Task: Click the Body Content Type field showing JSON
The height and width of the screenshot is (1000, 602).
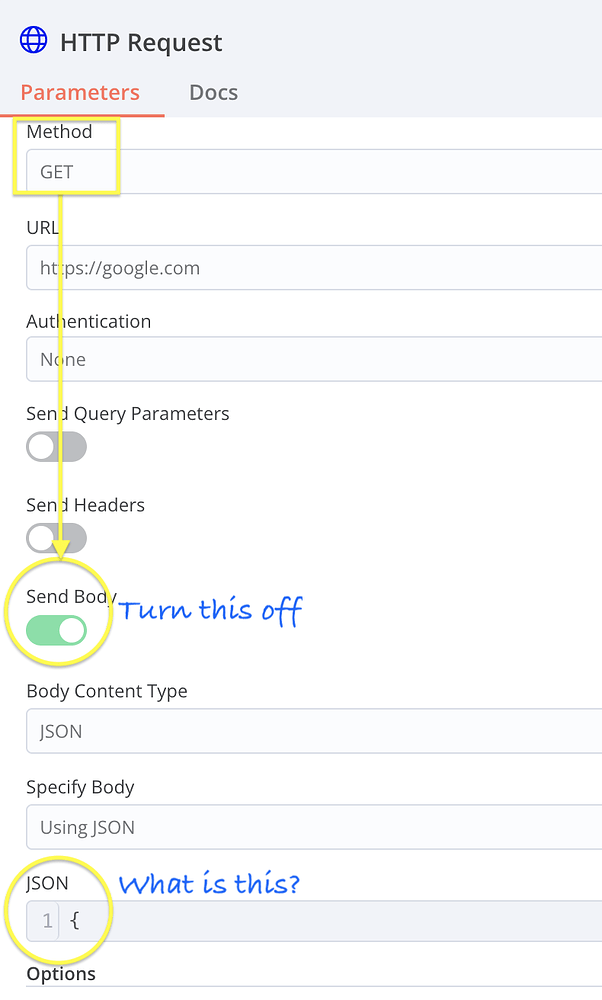Action: tap(300, 731)
